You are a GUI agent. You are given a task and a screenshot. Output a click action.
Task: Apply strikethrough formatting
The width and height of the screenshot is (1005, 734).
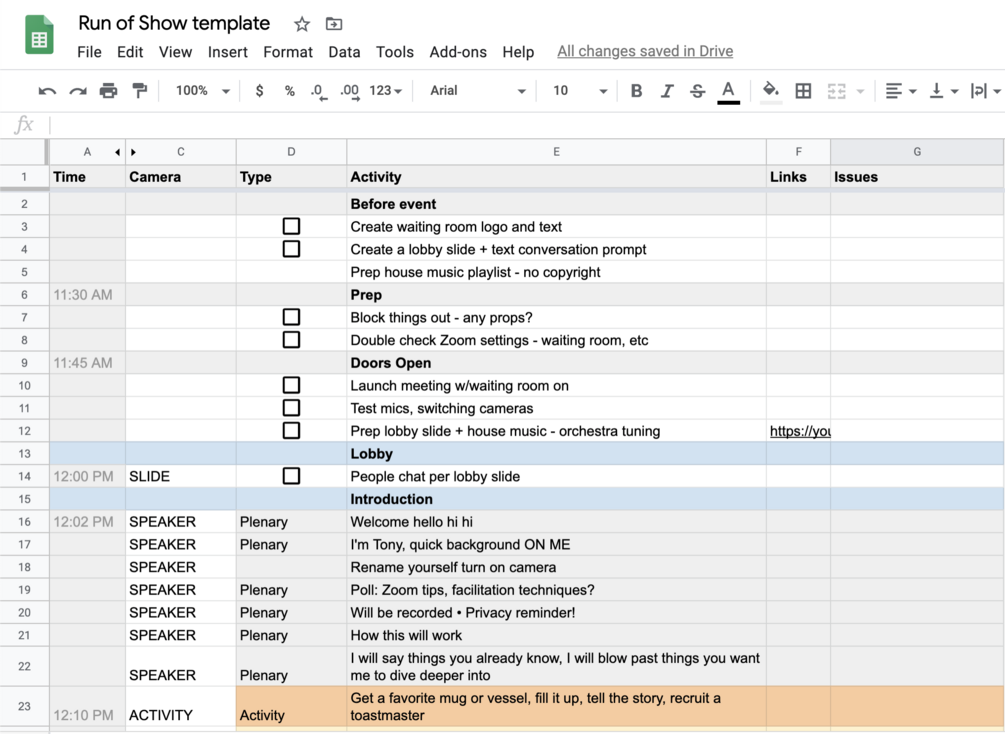tap(698, 91)
